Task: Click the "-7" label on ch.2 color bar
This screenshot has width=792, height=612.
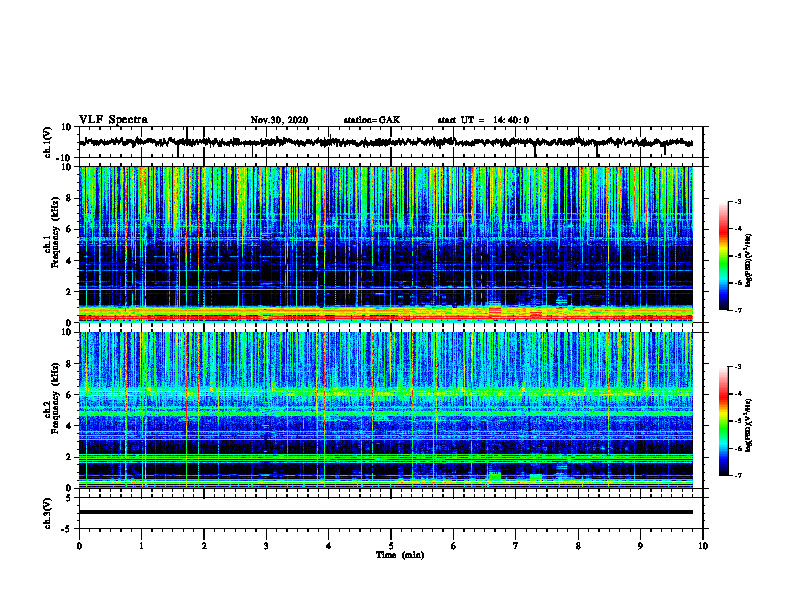Action: pos(738,476)
